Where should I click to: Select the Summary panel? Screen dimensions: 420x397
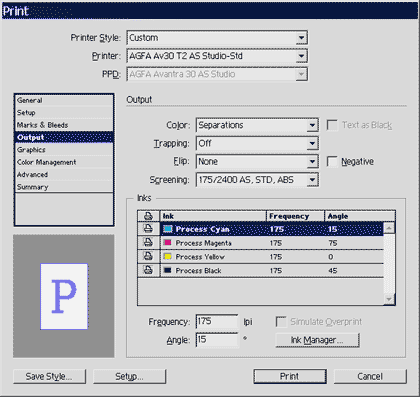tap(64, 187)
